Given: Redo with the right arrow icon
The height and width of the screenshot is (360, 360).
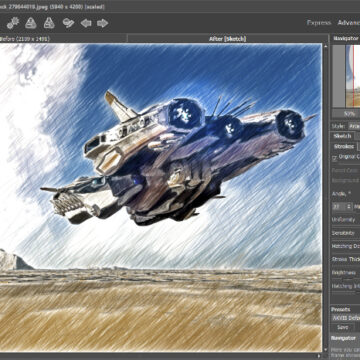Looking at the screenshot, I should coord(103,23).
